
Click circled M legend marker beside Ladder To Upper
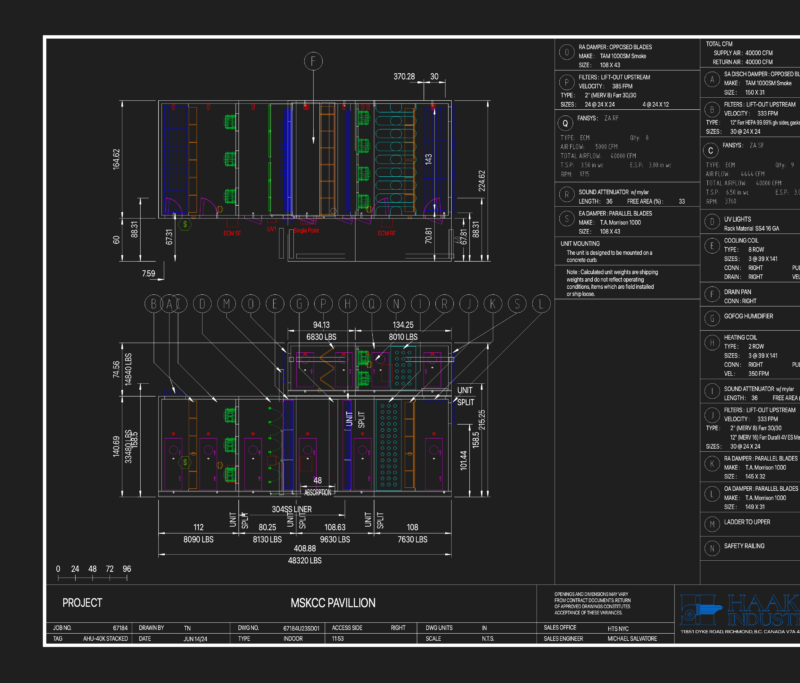click(x=712, y=524)
